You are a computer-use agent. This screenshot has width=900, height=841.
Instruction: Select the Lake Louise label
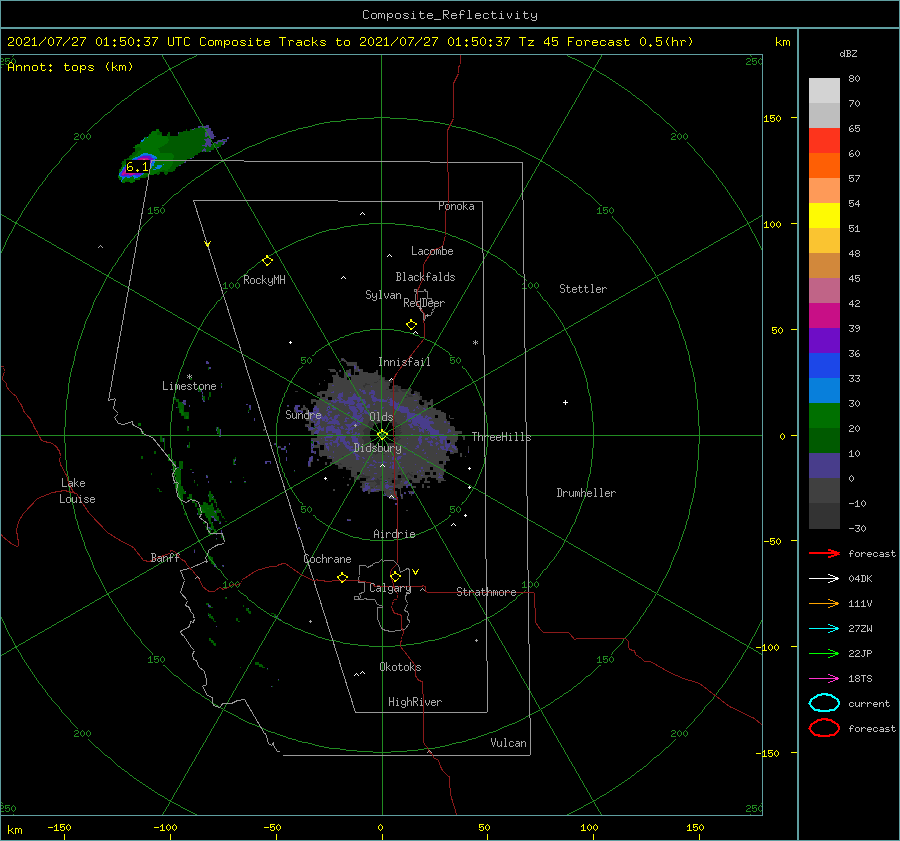pos(77,491)
